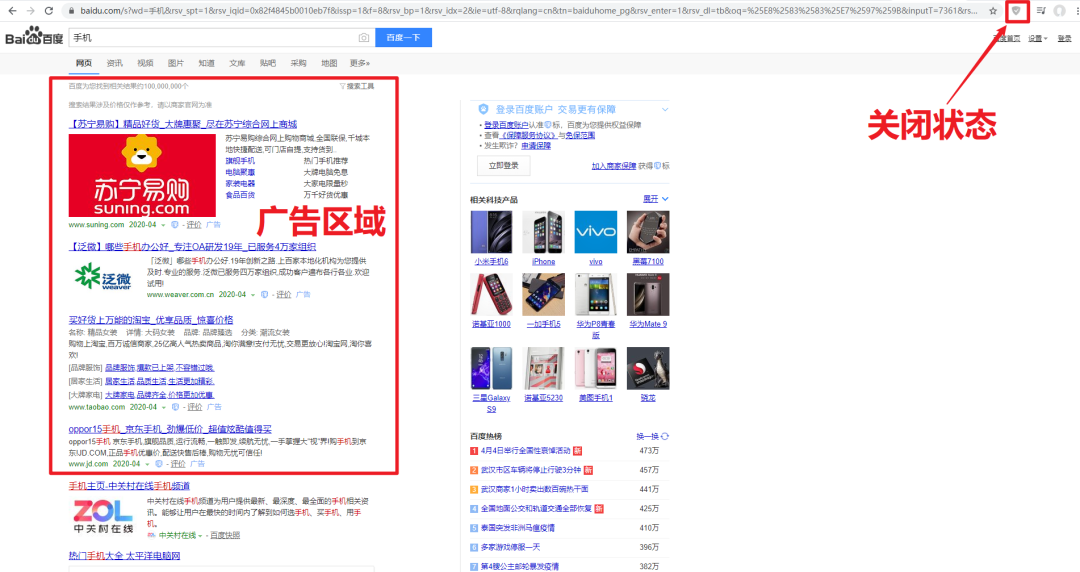The width and height of the screenshot is (1080, 572).
Task: Click the 百度快照 link under ZOL result
Action: [225, 535]
